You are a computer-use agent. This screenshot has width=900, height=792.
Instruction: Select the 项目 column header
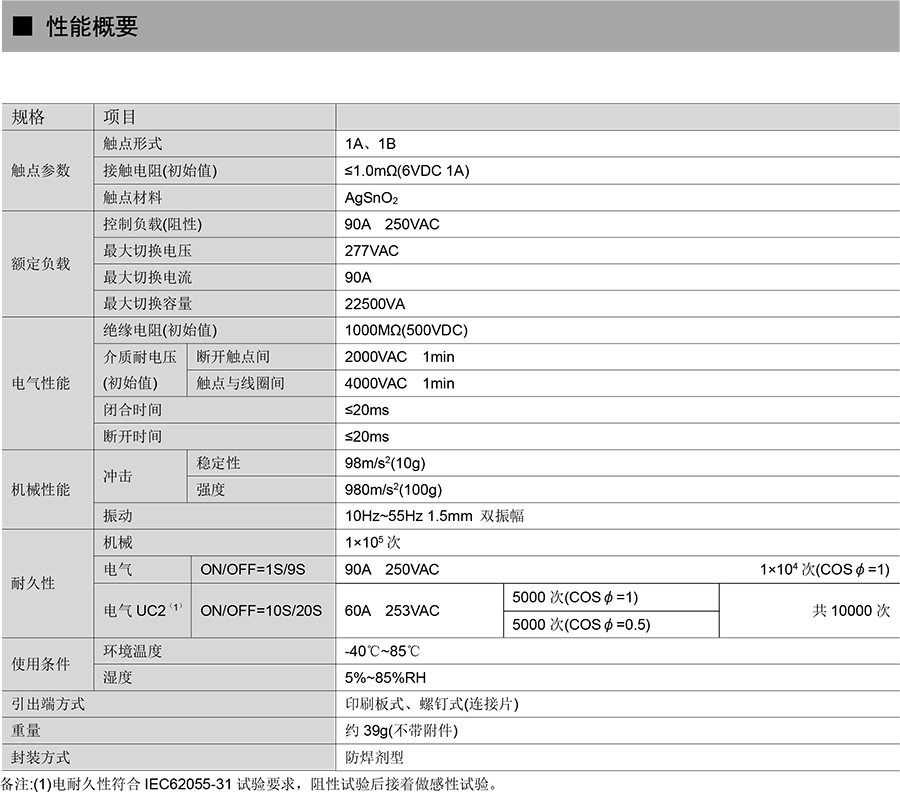point(119,117)
